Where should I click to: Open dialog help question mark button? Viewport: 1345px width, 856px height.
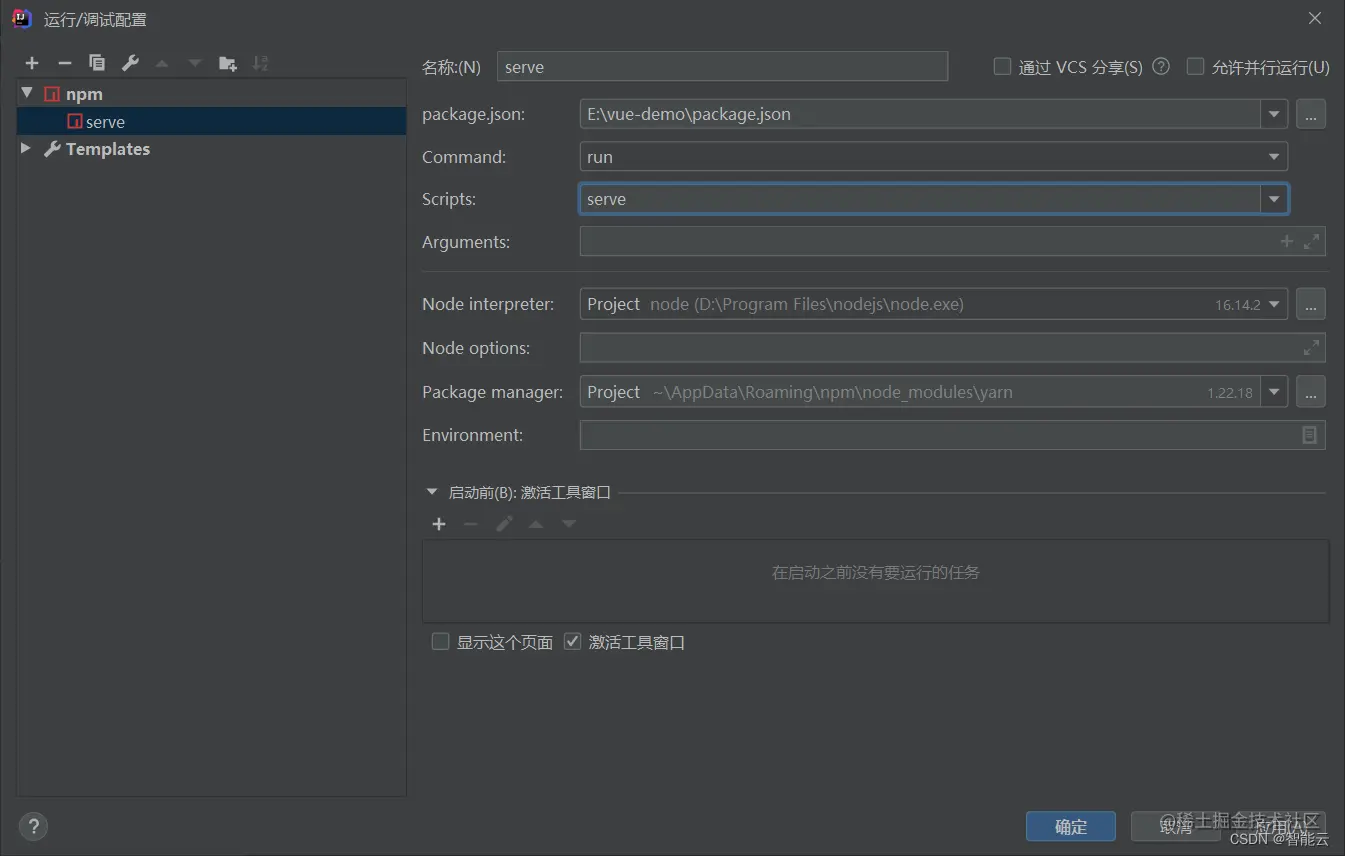[33, 826]
